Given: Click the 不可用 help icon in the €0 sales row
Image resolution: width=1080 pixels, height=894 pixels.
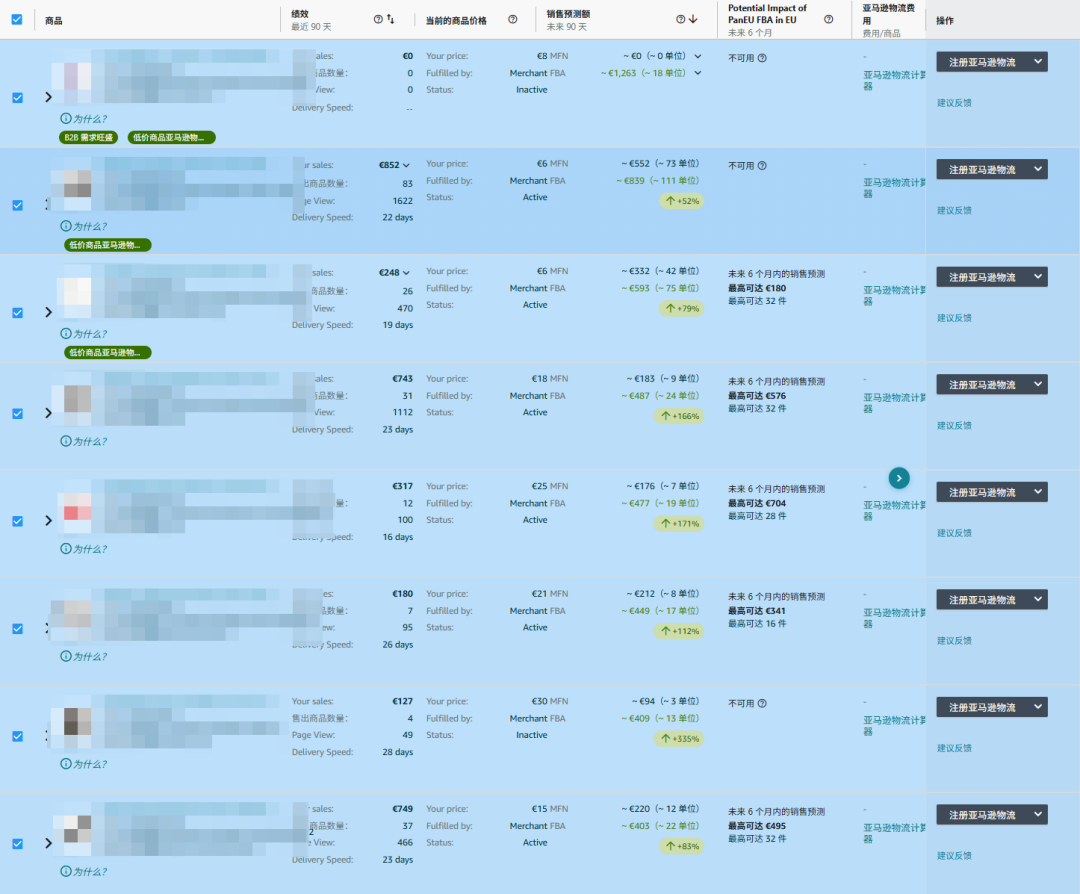Looking at the screenshot, I should 762,58.
